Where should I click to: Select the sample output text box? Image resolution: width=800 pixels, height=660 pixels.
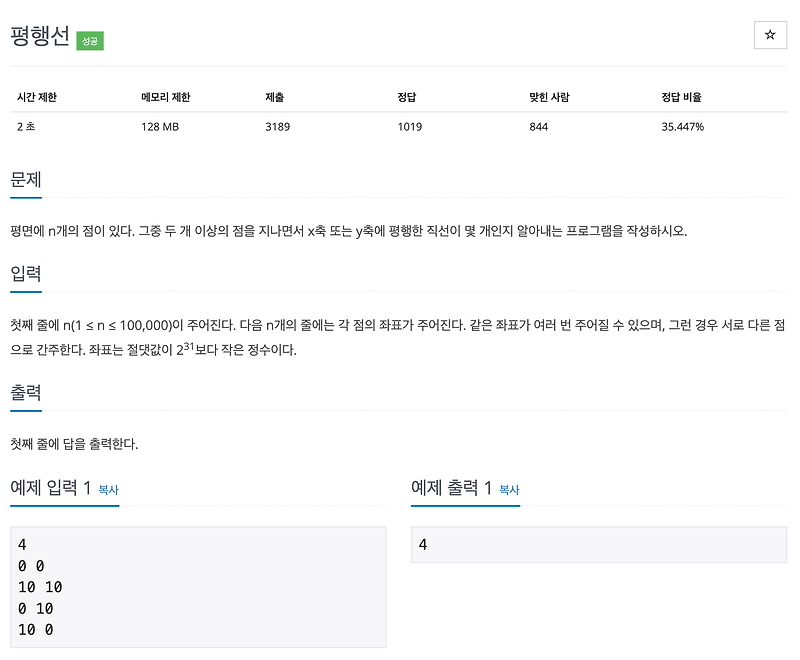(x=598, y=545)
